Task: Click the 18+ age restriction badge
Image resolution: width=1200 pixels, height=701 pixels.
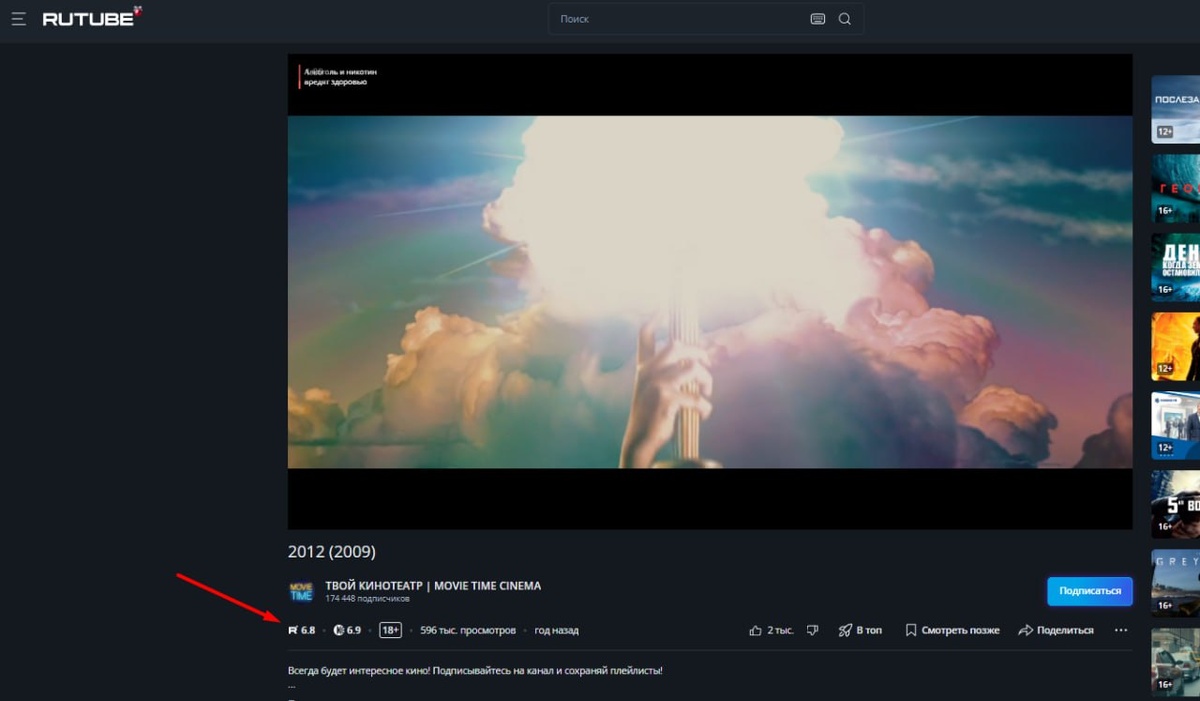Action: (x=391, y=630)
